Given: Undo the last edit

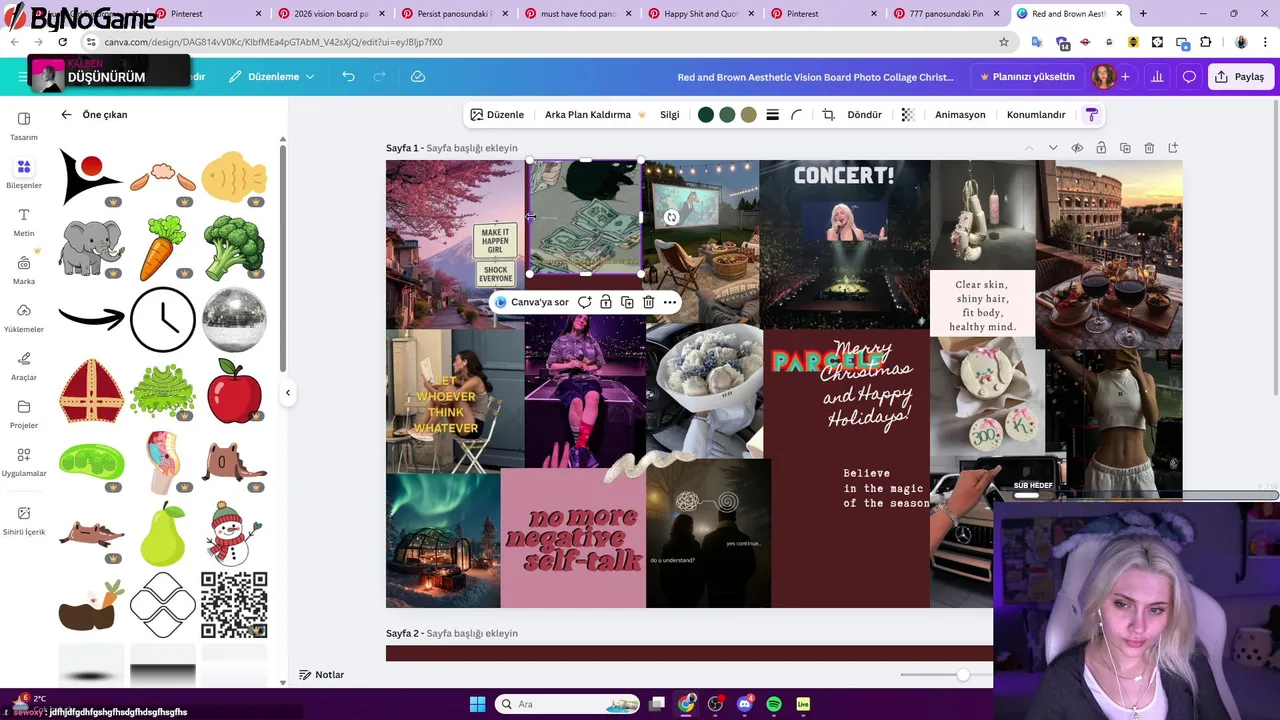Looking at the screenshot, I should click(x=348, y=77).
